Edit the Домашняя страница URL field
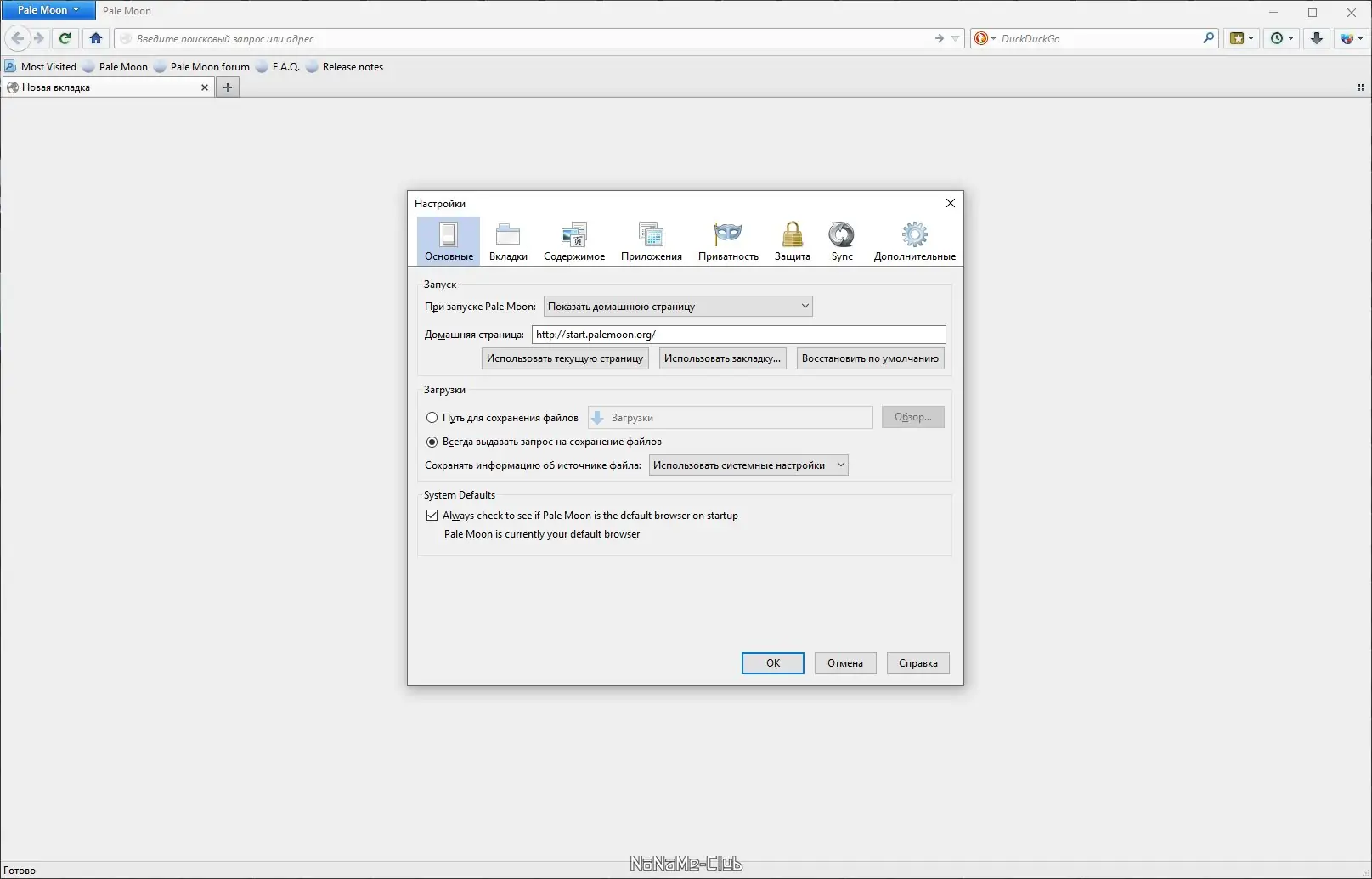This screenshot has width=1372, height=879. [738, 335]
